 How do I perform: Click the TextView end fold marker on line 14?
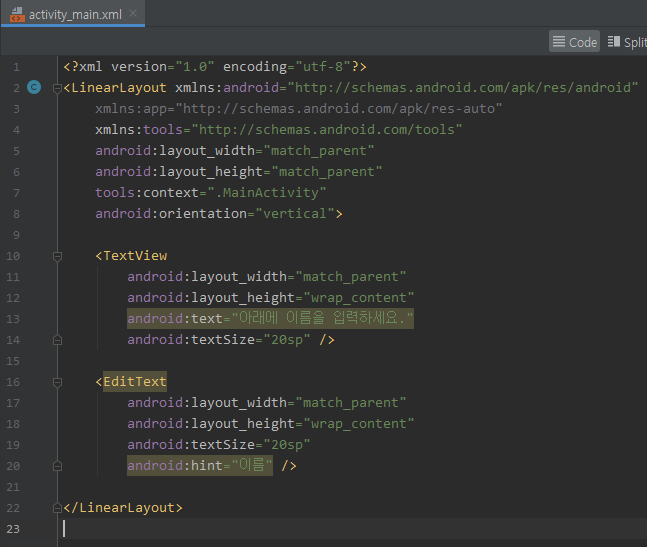pyautogui.click(x=57, y=340)
